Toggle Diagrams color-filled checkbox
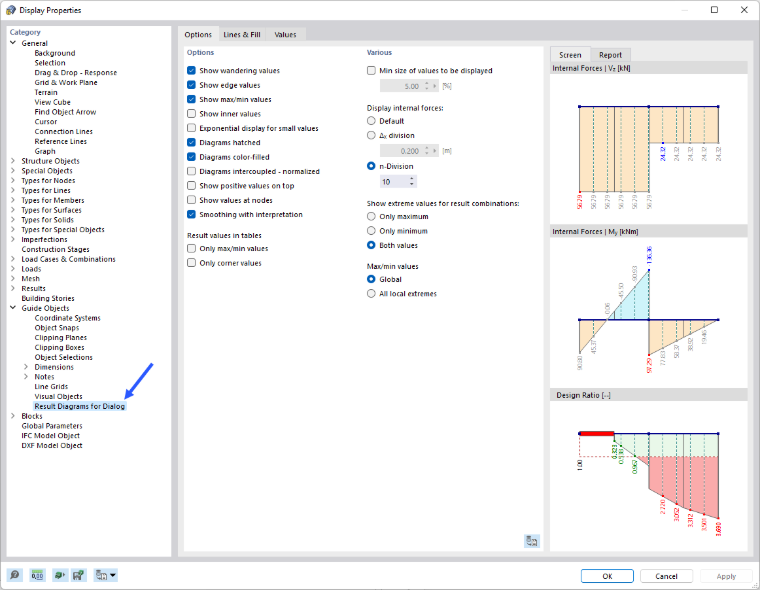 pyautogui.click(x=191, y=157)
